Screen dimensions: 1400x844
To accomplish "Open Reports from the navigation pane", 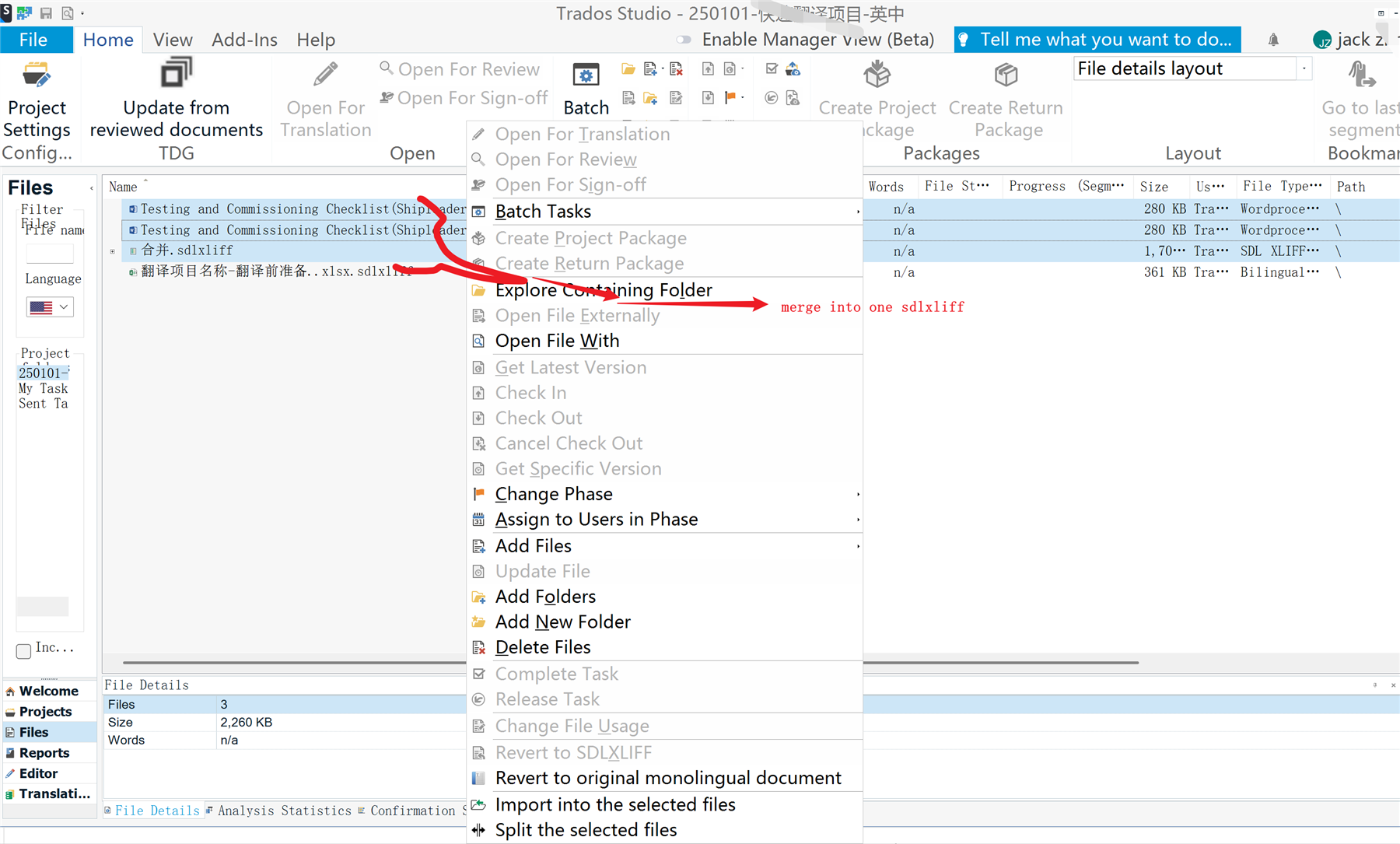I will pos(44,752).
